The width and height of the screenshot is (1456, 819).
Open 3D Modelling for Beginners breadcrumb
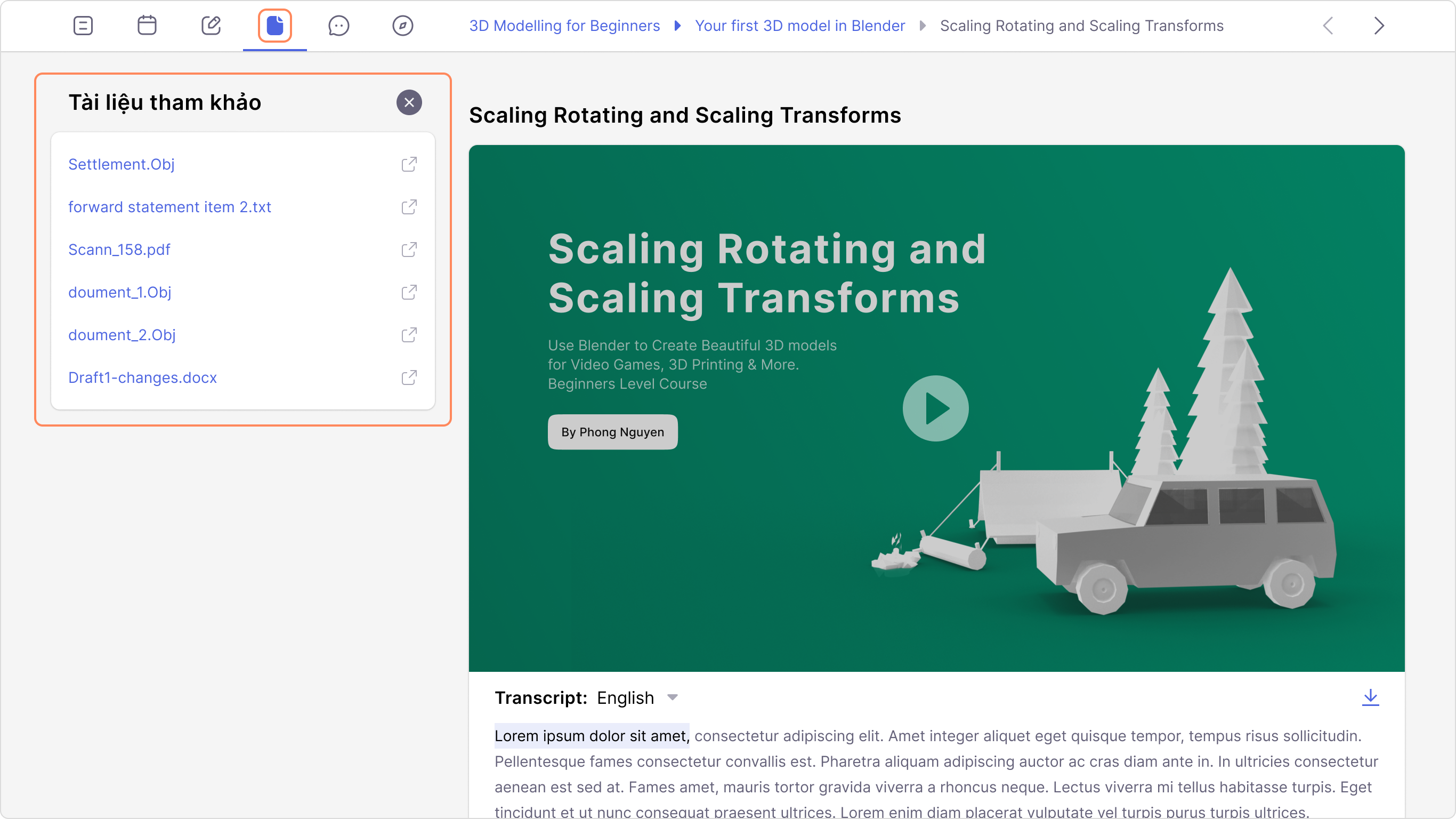[x=564, y=26]
